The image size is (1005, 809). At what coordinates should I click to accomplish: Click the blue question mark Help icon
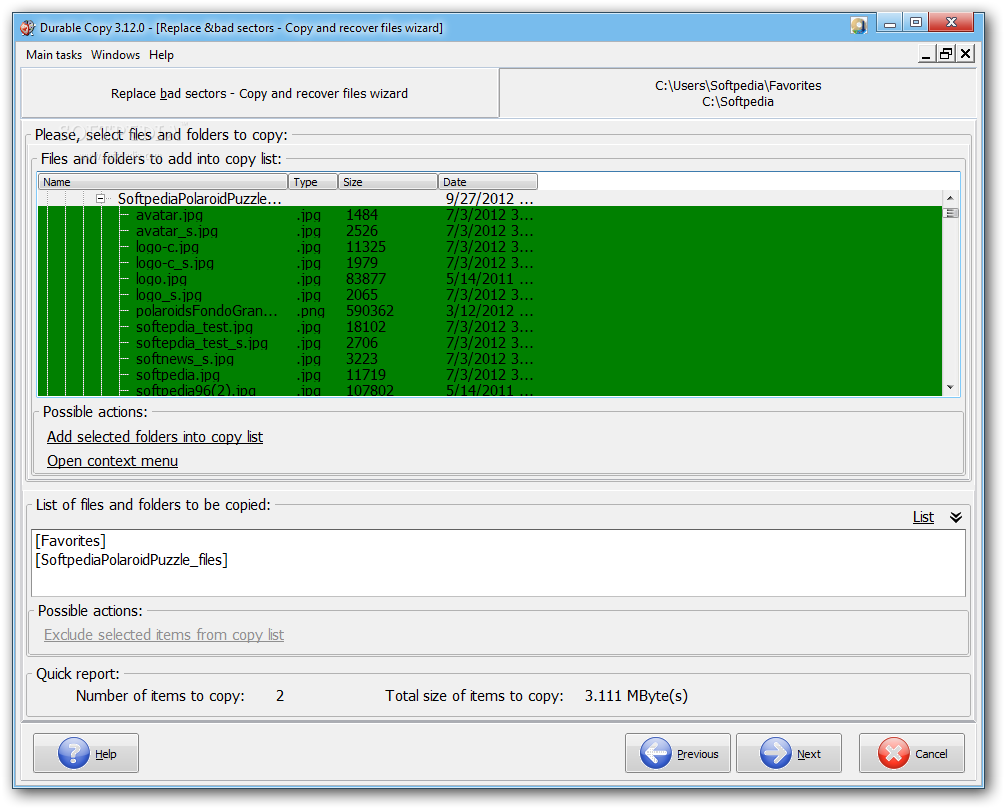[74, 753]
